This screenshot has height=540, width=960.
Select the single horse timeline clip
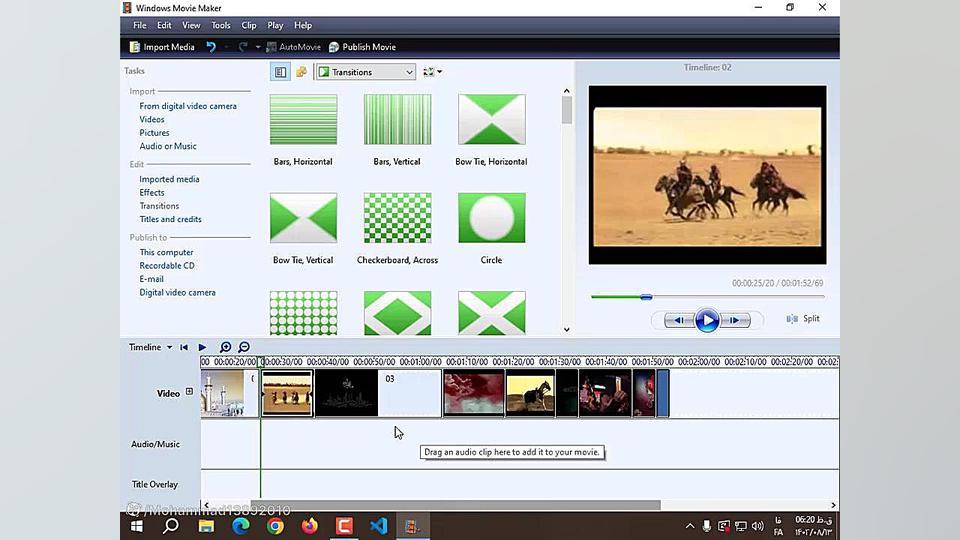[x=530, y=393]
